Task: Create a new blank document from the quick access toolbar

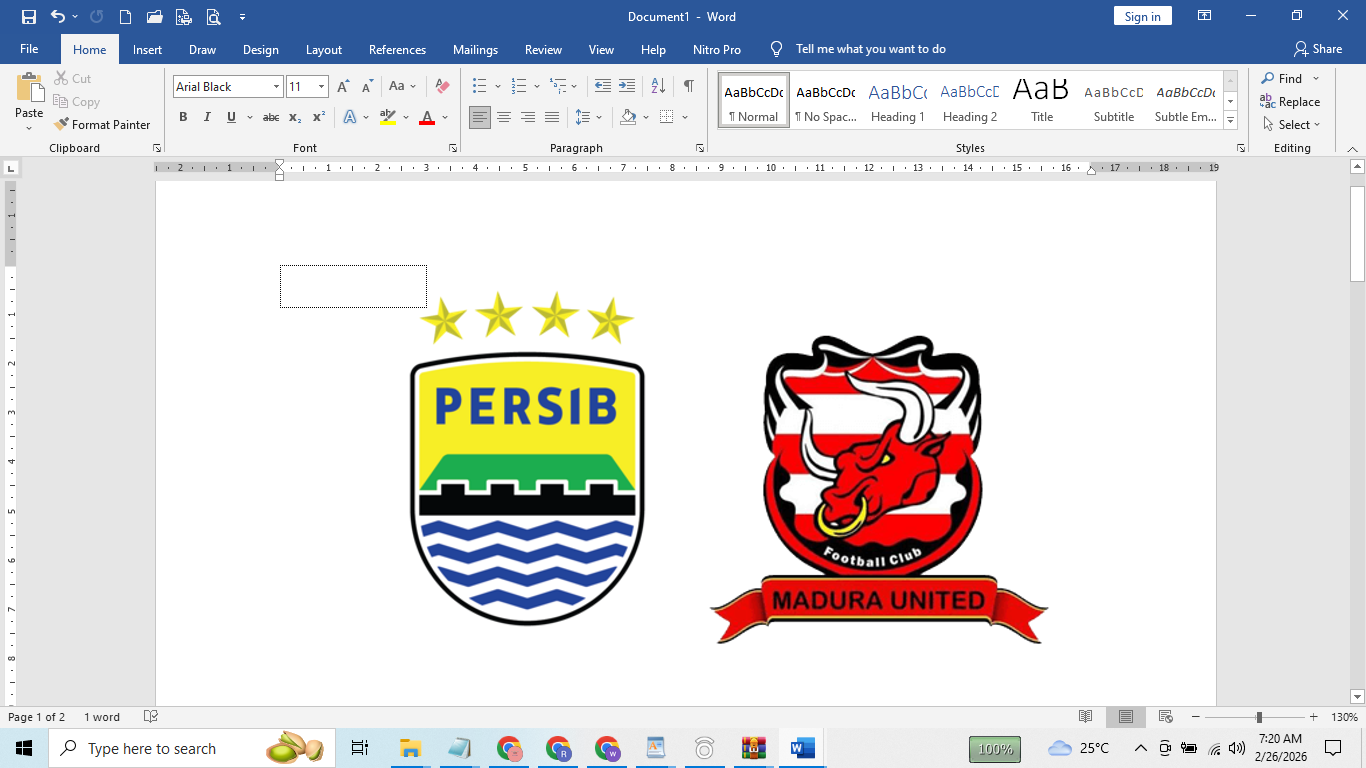Action: [x=125, y=17]
